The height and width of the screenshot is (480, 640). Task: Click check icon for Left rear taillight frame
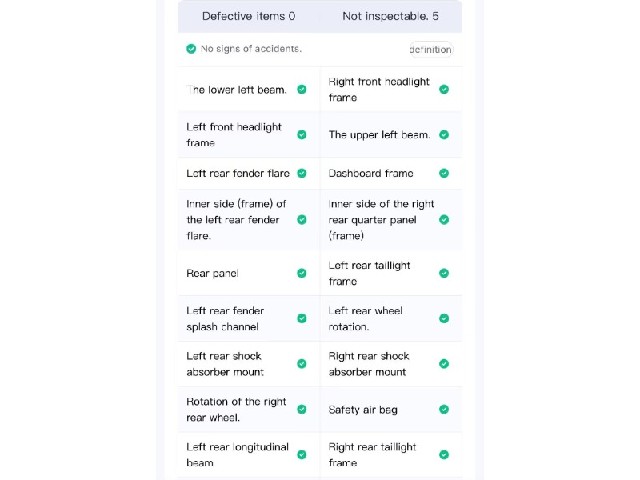pos(444,273)
